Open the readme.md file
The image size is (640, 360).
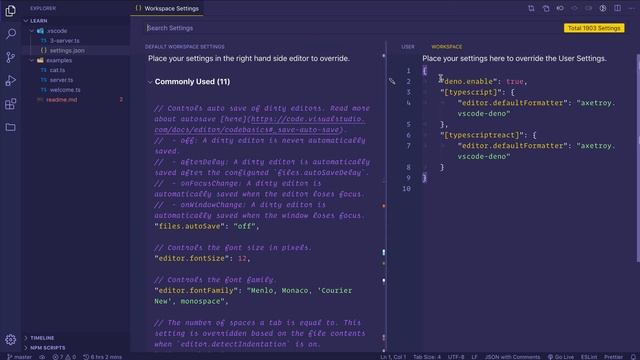pyautogui.click(x=62, y=100)
